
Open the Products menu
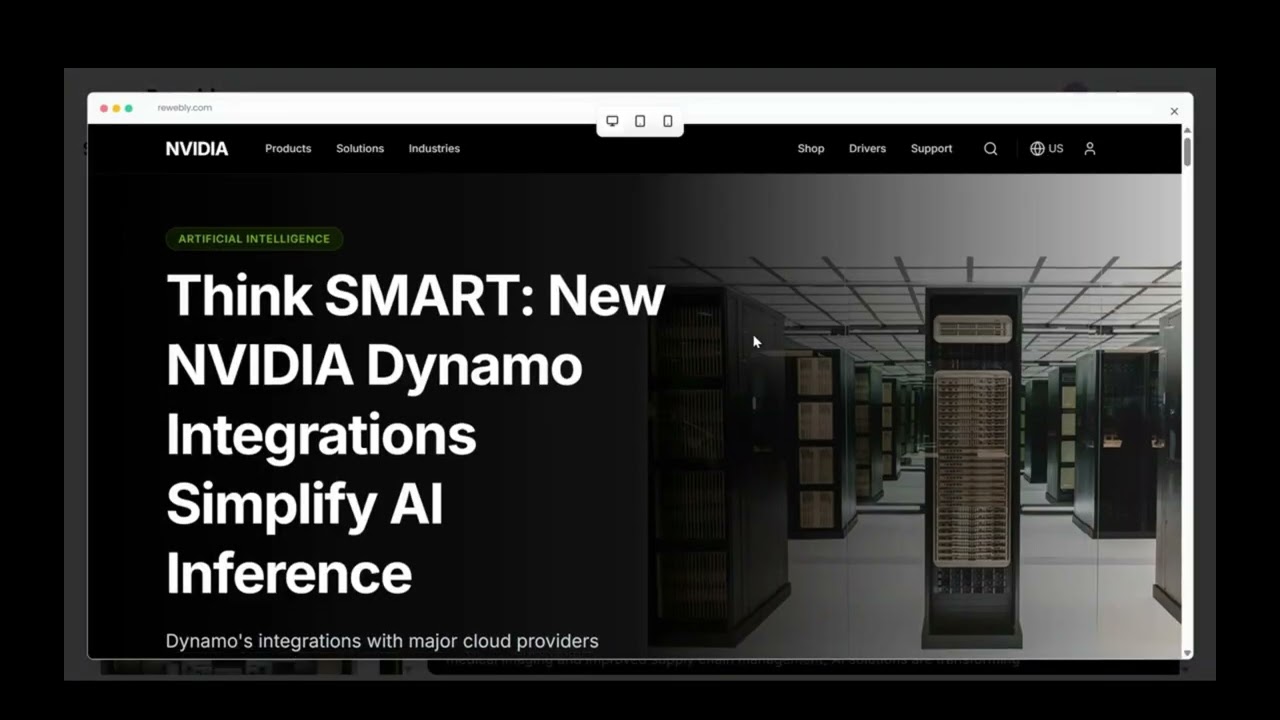coord(288,148)
